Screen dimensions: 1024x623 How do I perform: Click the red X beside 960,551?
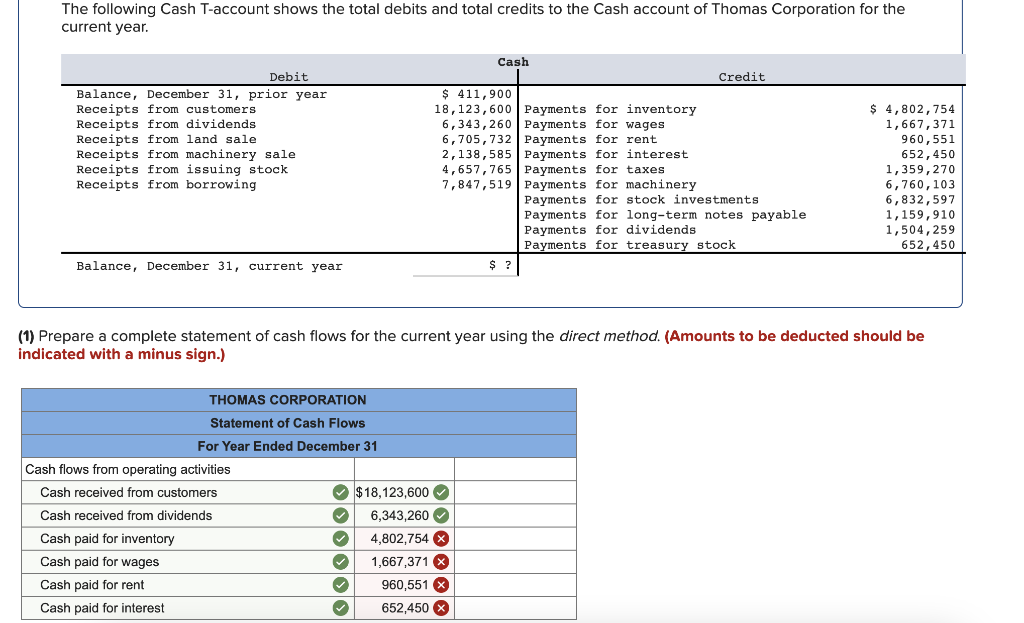click(440, 585)
